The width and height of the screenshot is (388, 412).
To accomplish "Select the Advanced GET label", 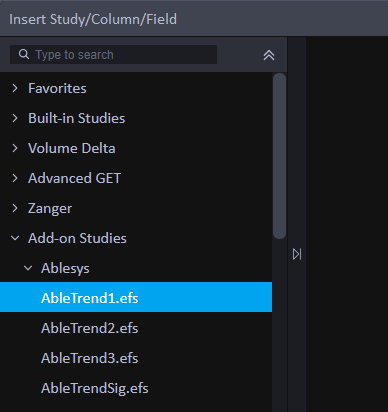I will point(74,178).
